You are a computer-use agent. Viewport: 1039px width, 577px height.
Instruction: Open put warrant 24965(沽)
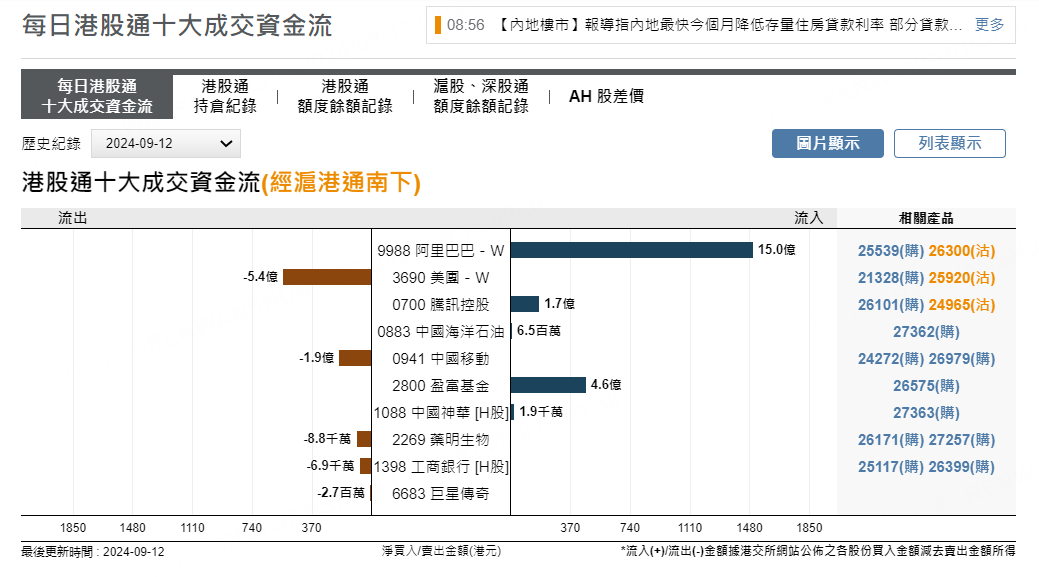tap(961, 305)
